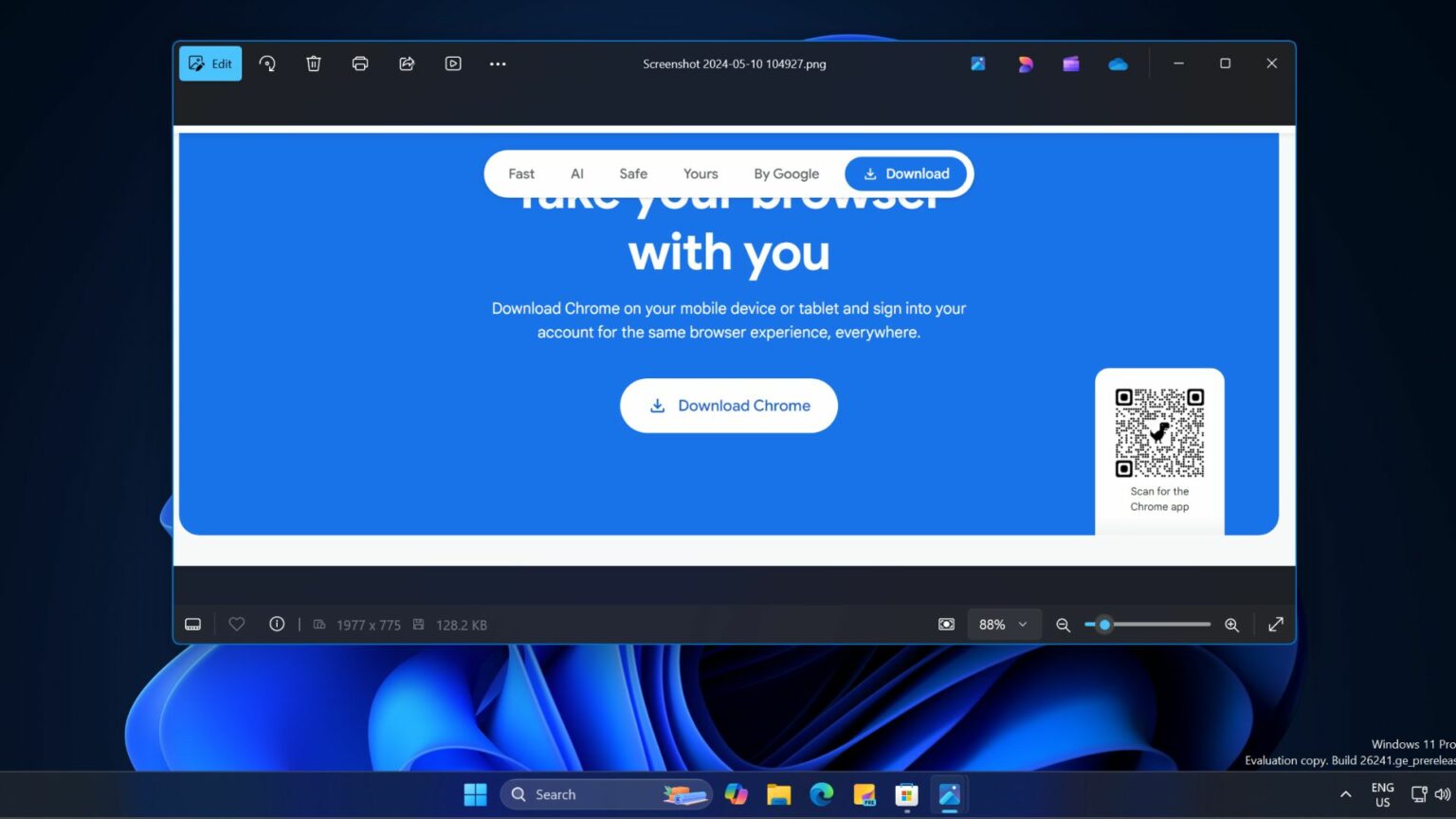Image resolution: width=1456 pixels, height=819 pixels.
Task: Print the screenshot
Action: (x=360, y=64)
